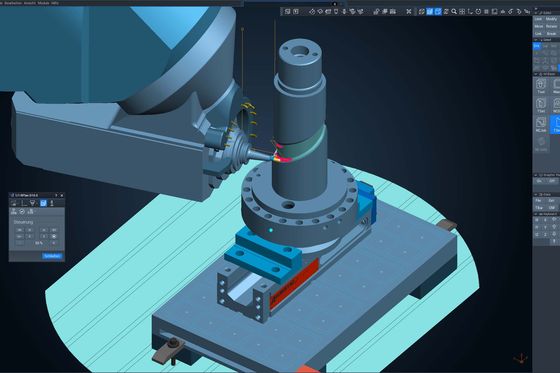The image size is (560, 373).
Task: Click the Break button in the right panel
Action: point(551,34)
